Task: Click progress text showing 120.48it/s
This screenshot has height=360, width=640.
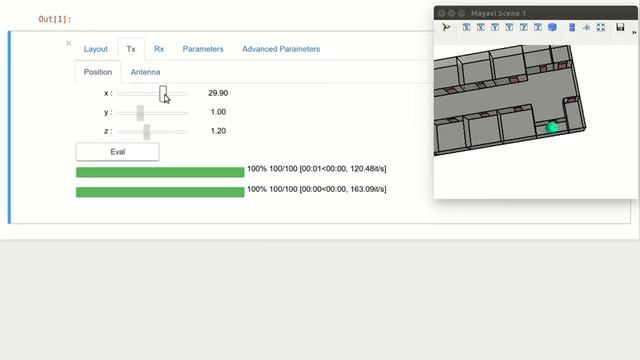Action: tap(317, 169)
